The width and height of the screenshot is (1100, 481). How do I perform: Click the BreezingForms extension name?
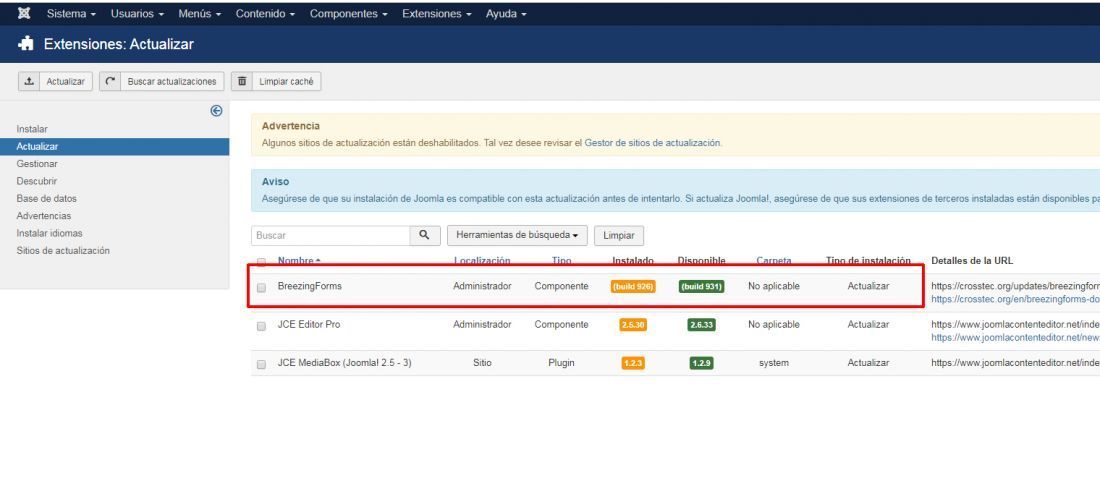(x=309, y=286)
